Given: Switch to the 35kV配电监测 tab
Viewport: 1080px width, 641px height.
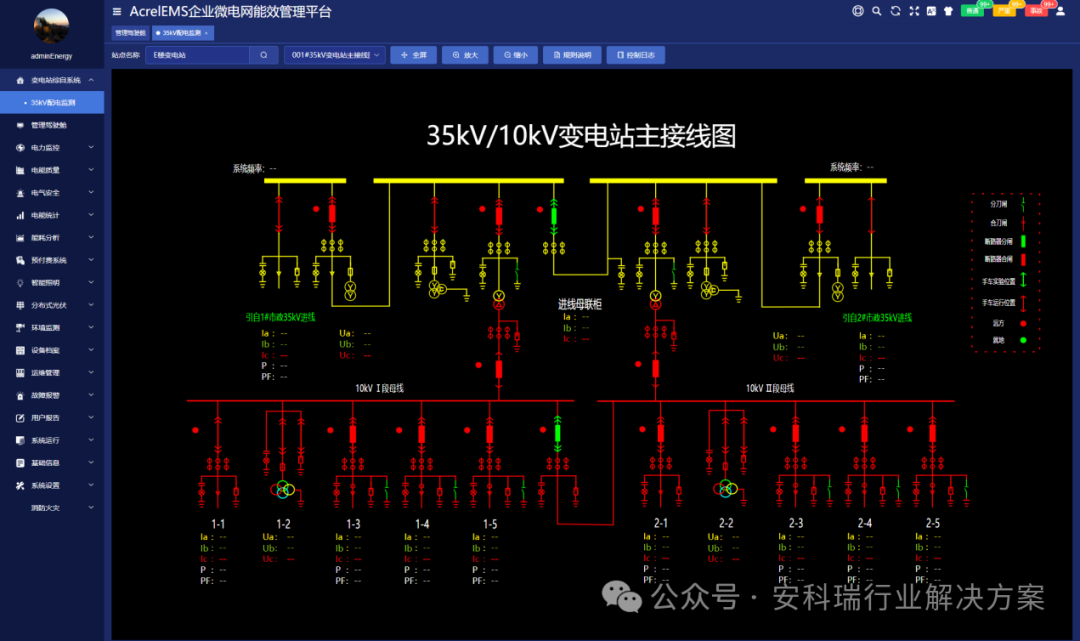Looking at the screenshot, I should [182, 33].
